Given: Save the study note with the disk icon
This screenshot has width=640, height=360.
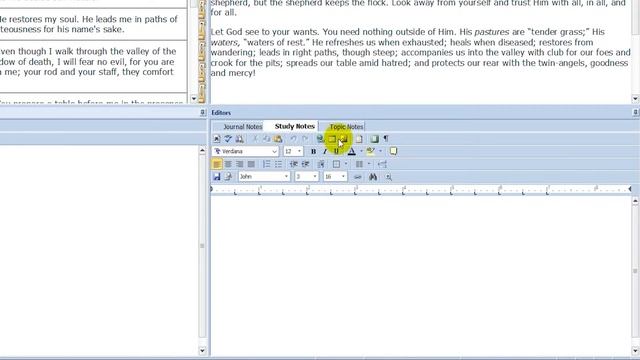Looking at the screenshot, I should tap(217, 177).
